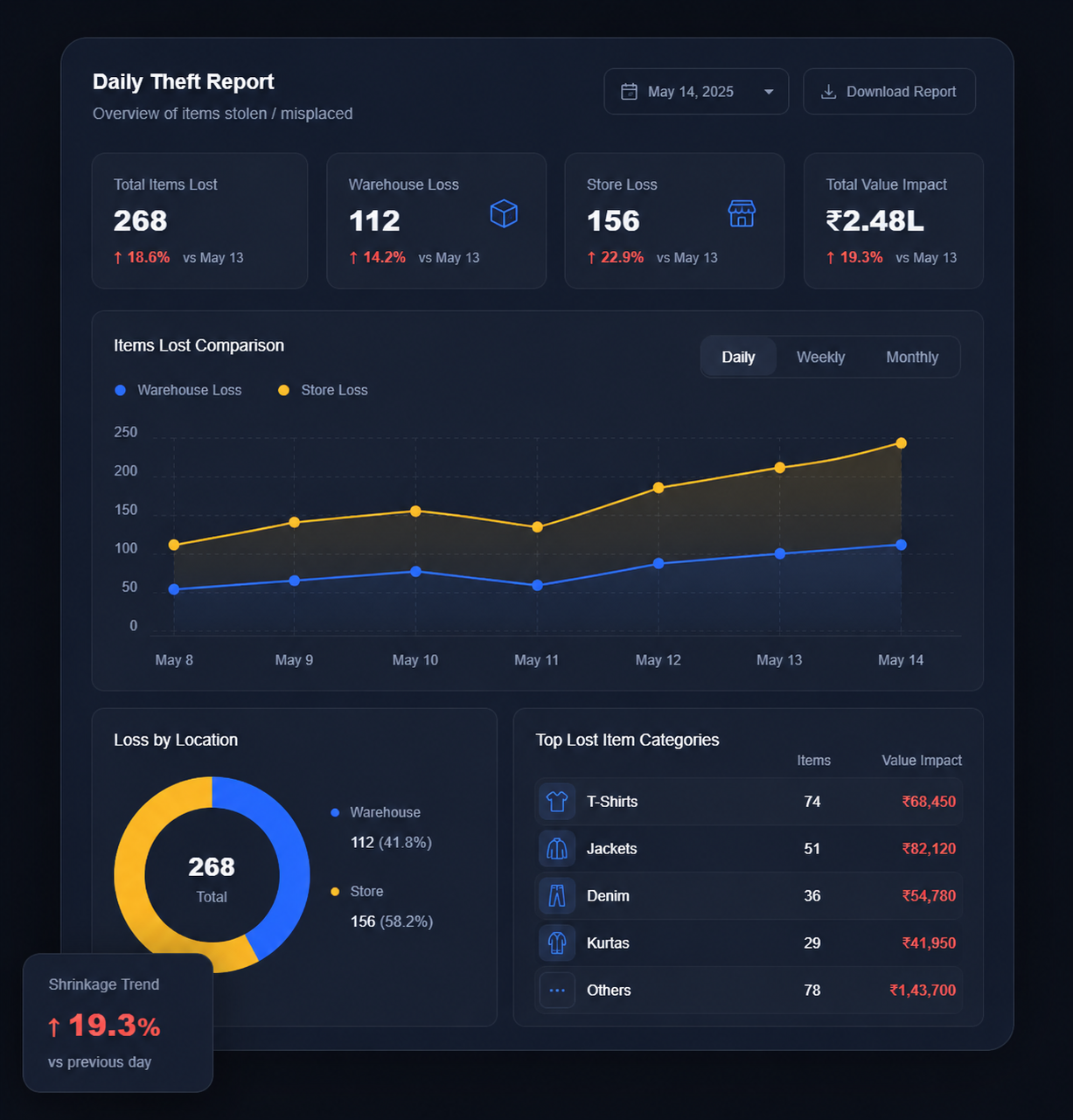
Task: Click the Warehouse Loss point for May 8
Action: click(x=174, y=589)
